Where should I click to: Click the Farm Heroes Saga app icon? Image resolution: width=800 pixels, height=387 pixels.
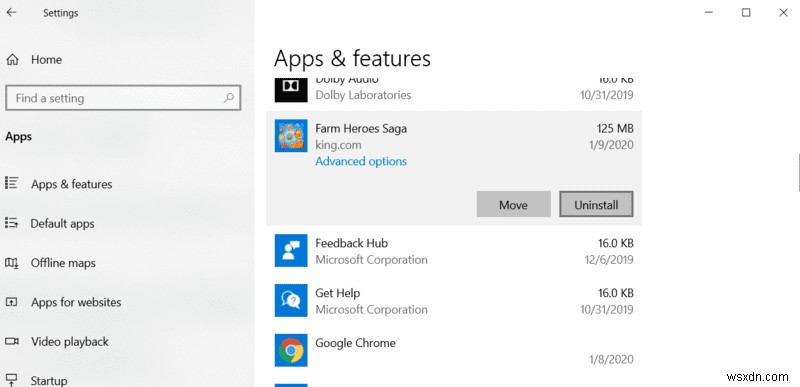pyautogui.click(x=291, y=136)
